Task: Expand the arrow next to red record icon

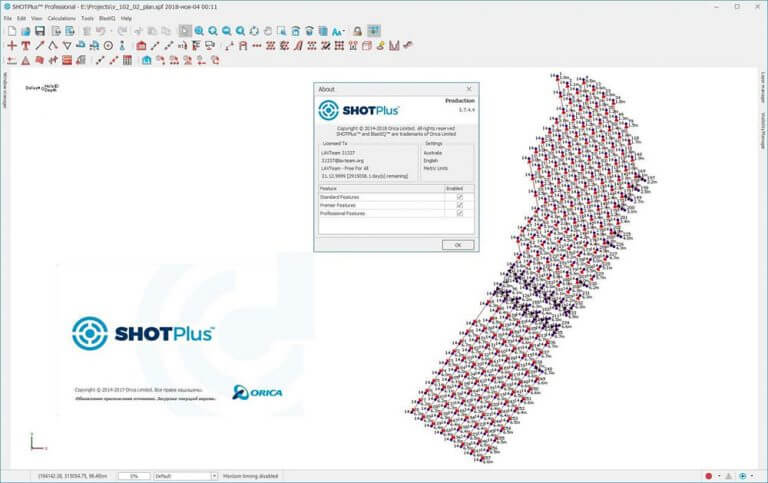Action: pyautogui.click(x=719, y=476)
